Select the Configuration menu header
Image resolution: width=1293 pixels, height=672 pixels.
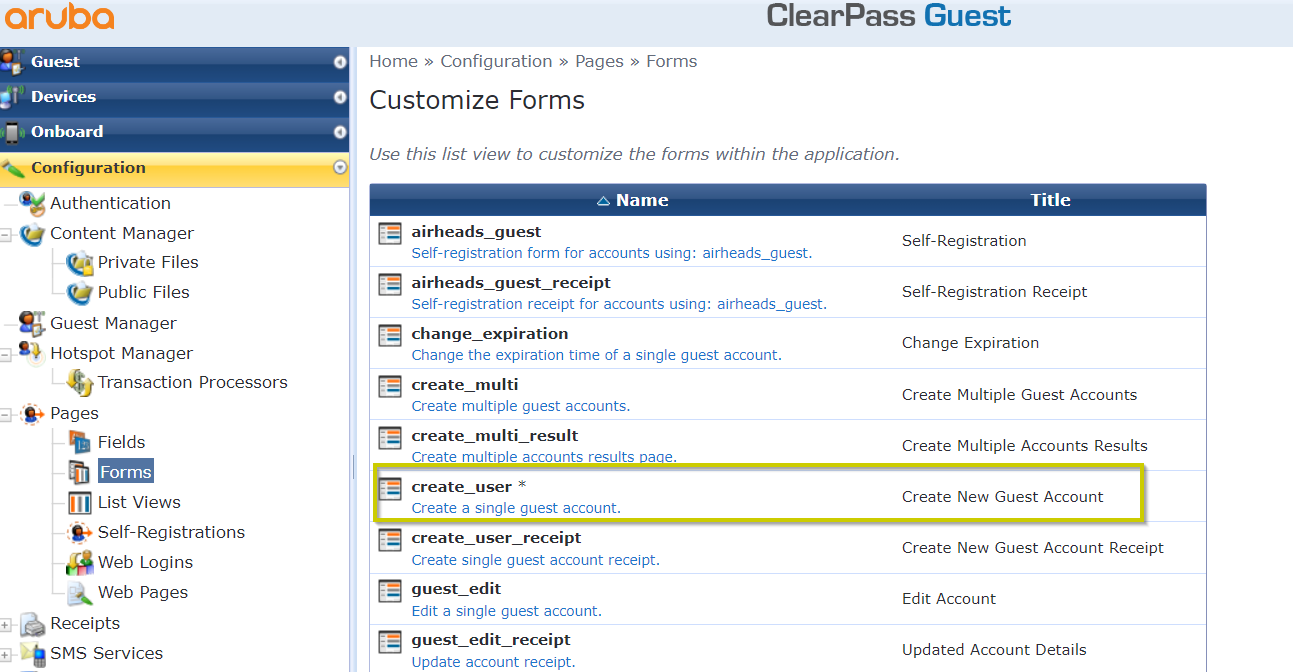pyautogui.click(x=174, y=168)
